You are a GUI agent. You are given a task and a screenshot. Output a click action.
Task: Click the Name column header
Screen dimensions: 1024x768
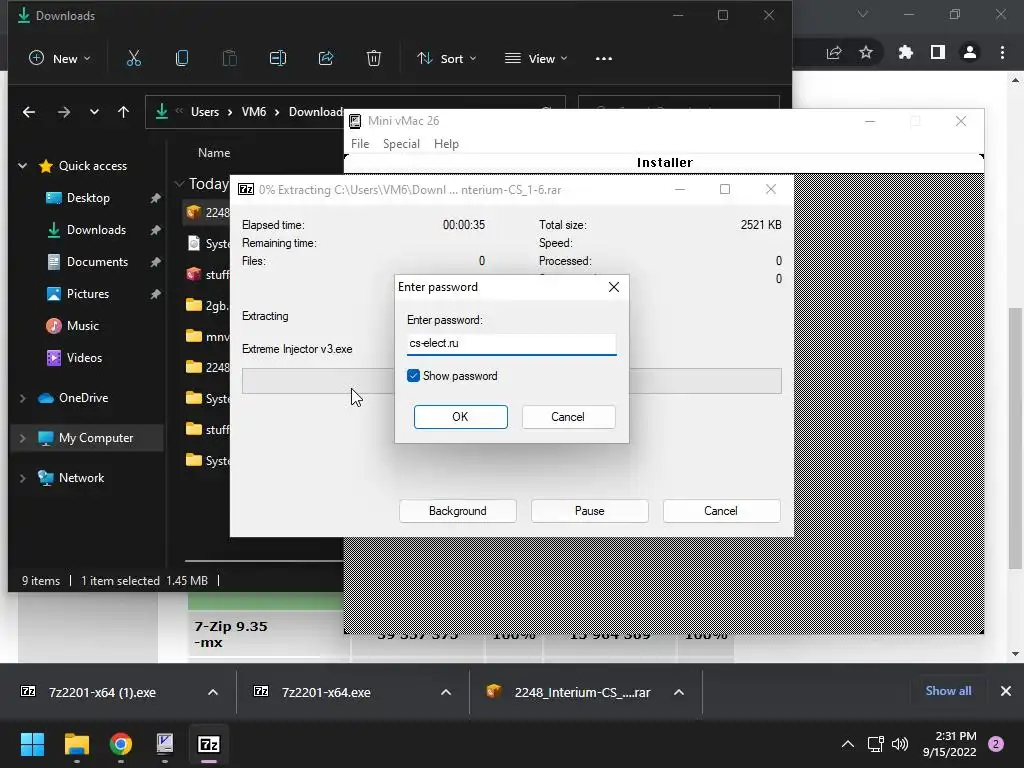(214, 153)
